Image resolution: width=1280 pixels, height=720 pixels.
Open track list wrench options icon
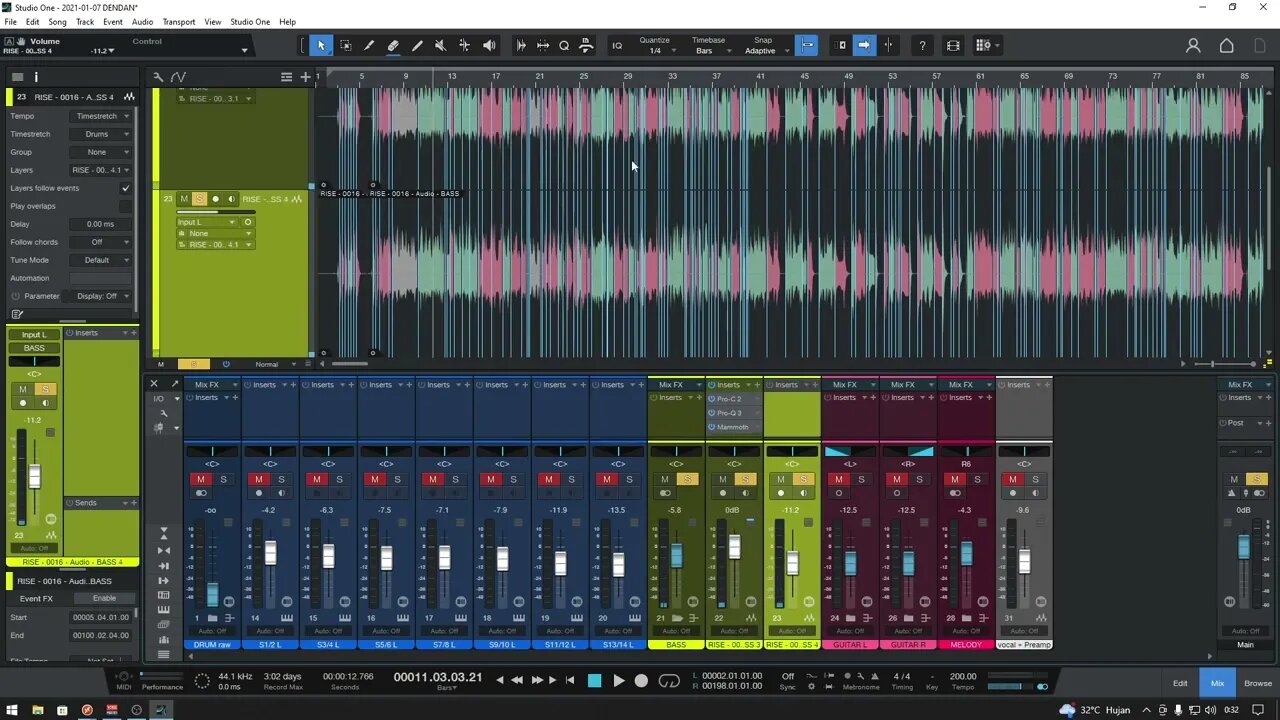158,77
